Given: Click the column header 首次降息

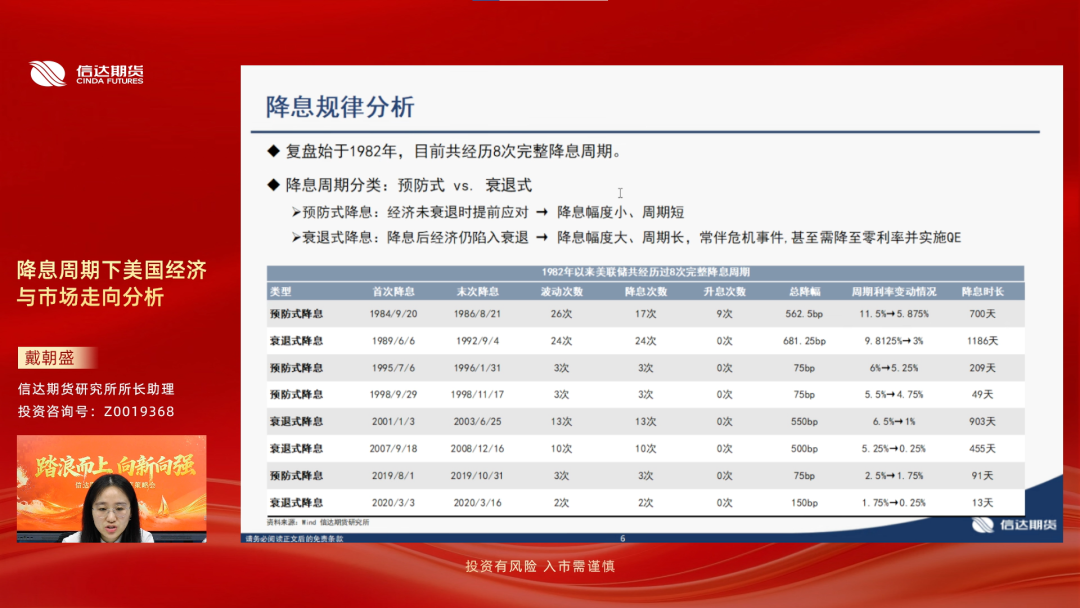Looking at the screenshot, I should [x=393, y=292].
